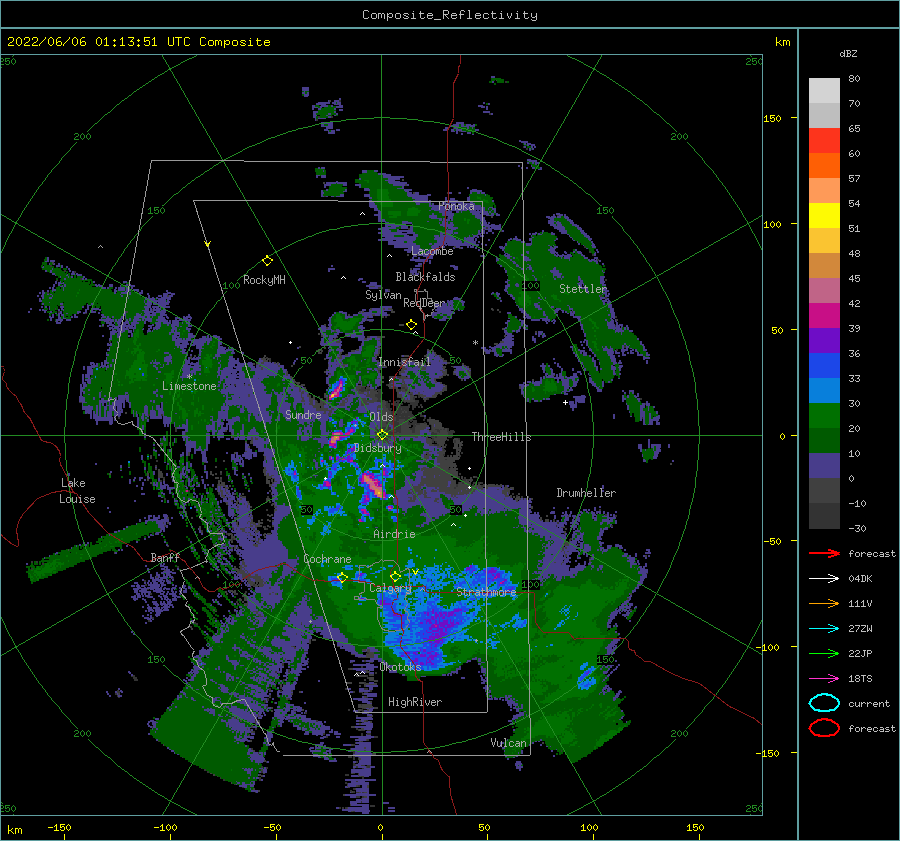This screenshot has height=841, width=900.
Task: Pick the purple 39 dBZ swatch
Action: coord(824,340)
